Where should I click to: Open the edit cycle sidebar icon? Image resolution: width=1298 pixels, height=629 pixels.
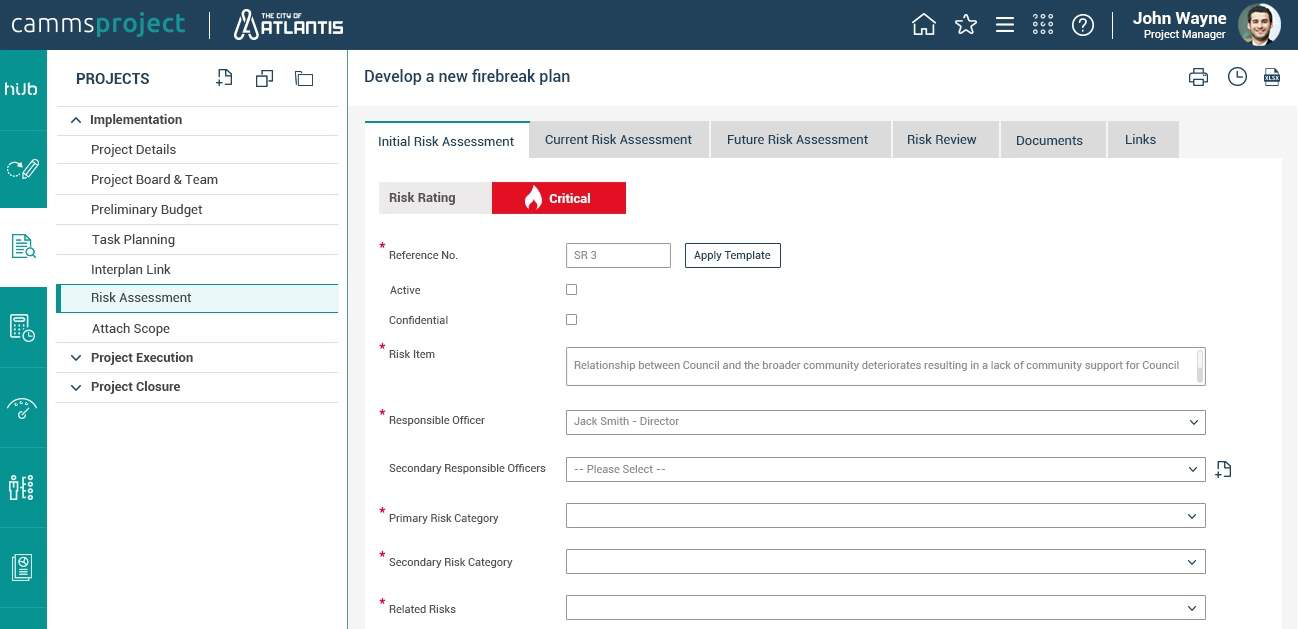[23, 168]
